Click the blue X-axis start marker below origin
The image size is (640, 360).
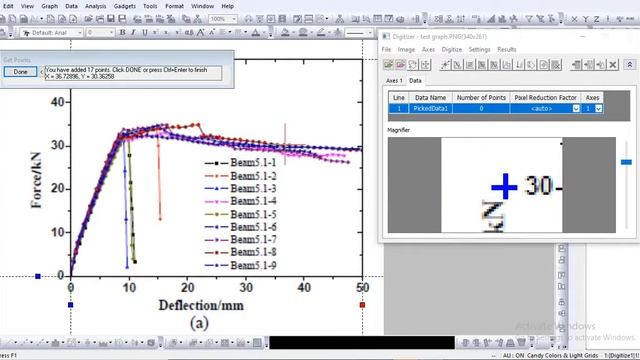tap(71, 305)
